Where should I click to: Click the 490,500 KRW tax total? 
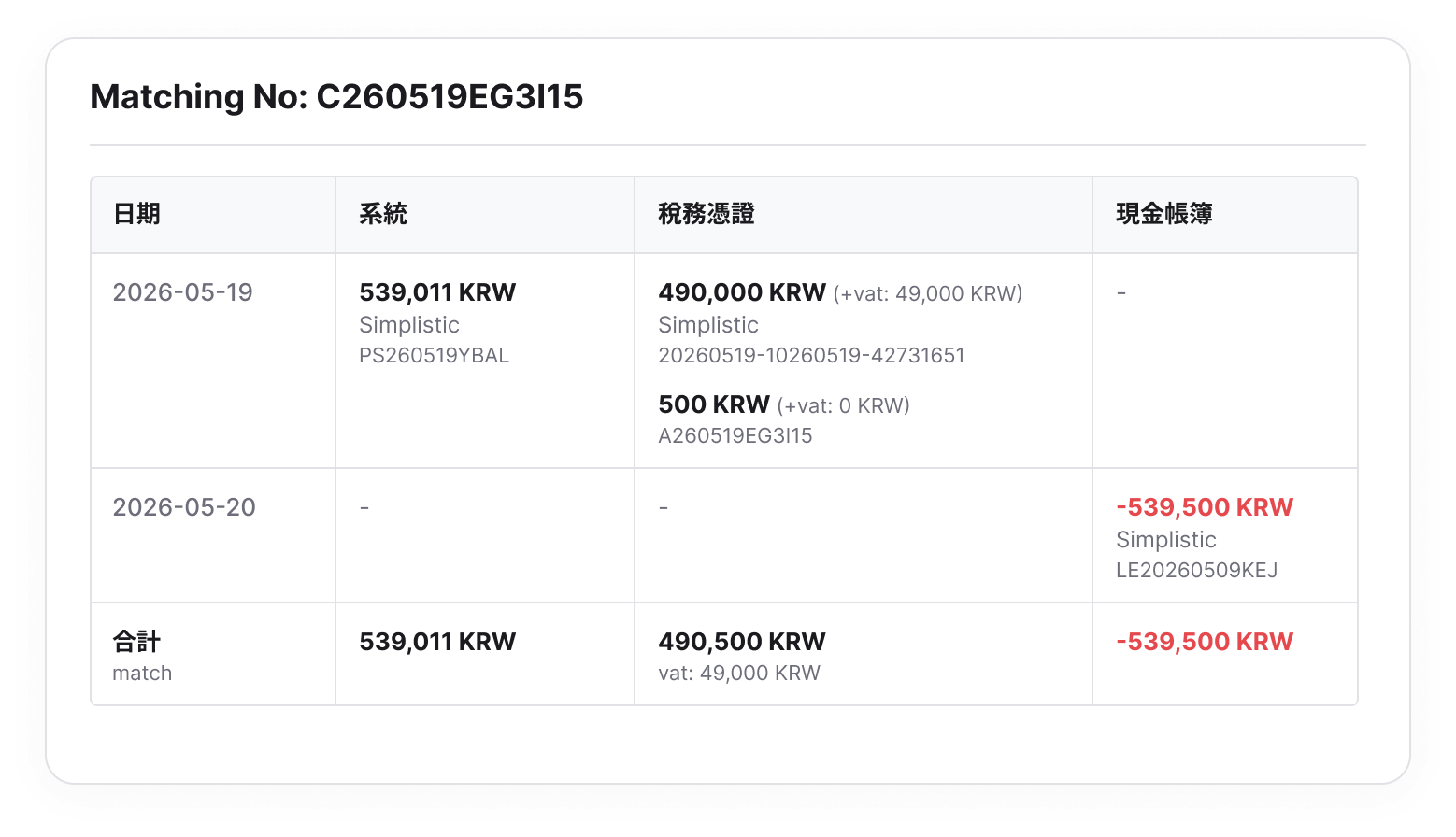coord(742,642)
